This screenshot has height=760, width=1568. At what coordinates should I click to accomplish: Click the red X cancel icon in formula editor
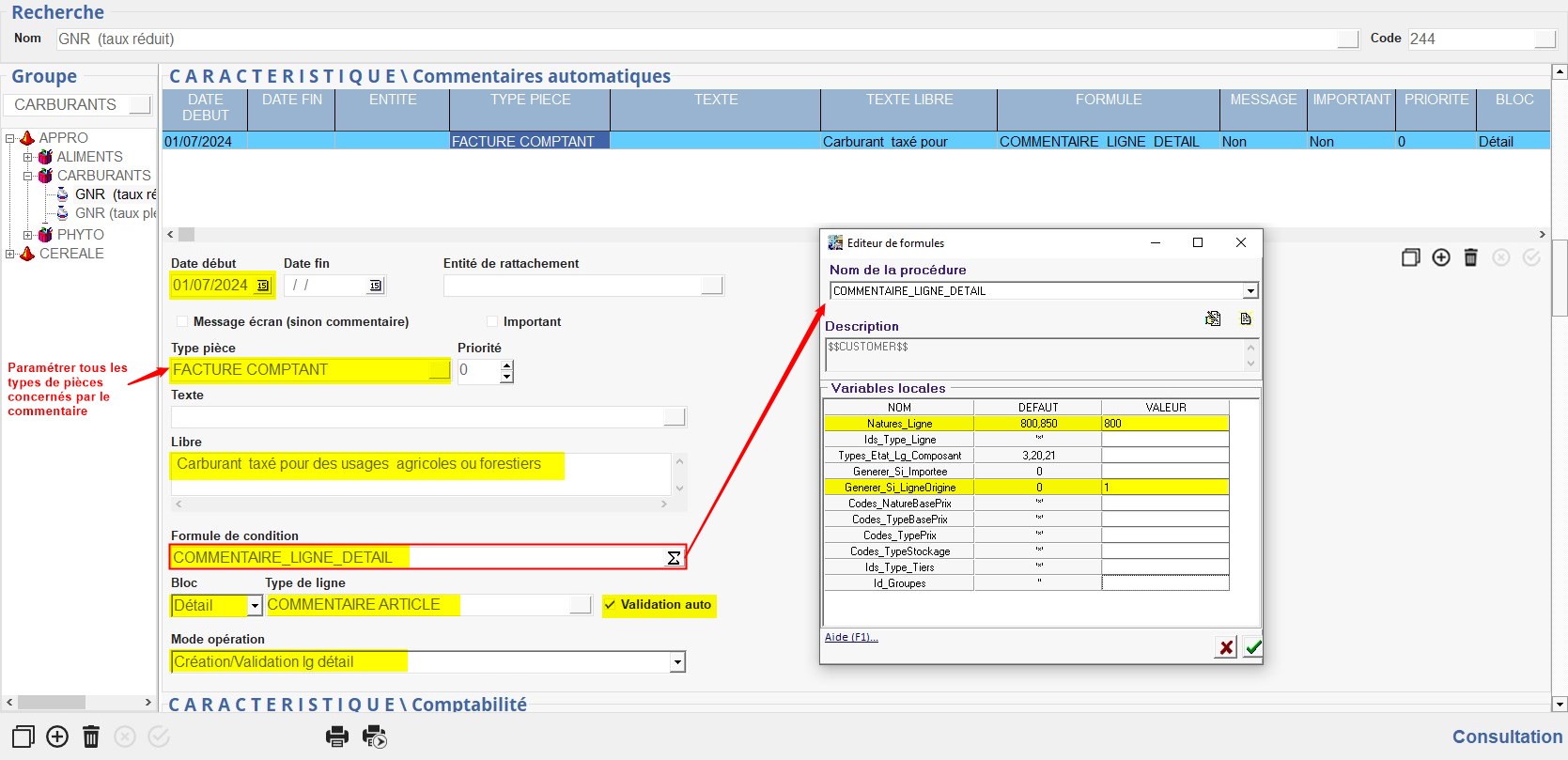pos(1225,647)
